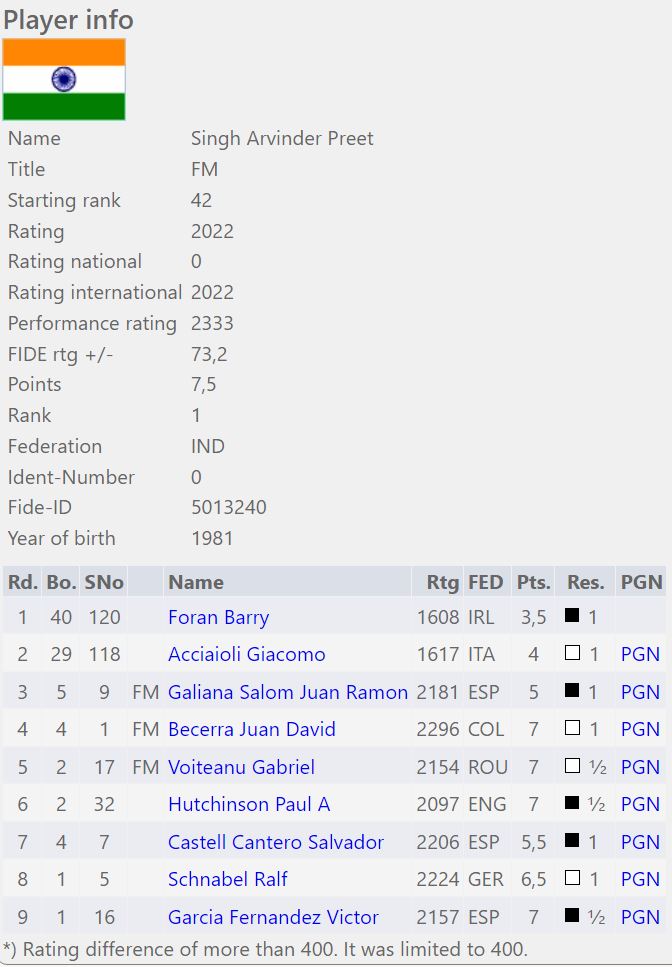View Voiteanu Gabriel's player info
Image resolution: width=672 pixels, height=967 pixels.
(241, 767)
